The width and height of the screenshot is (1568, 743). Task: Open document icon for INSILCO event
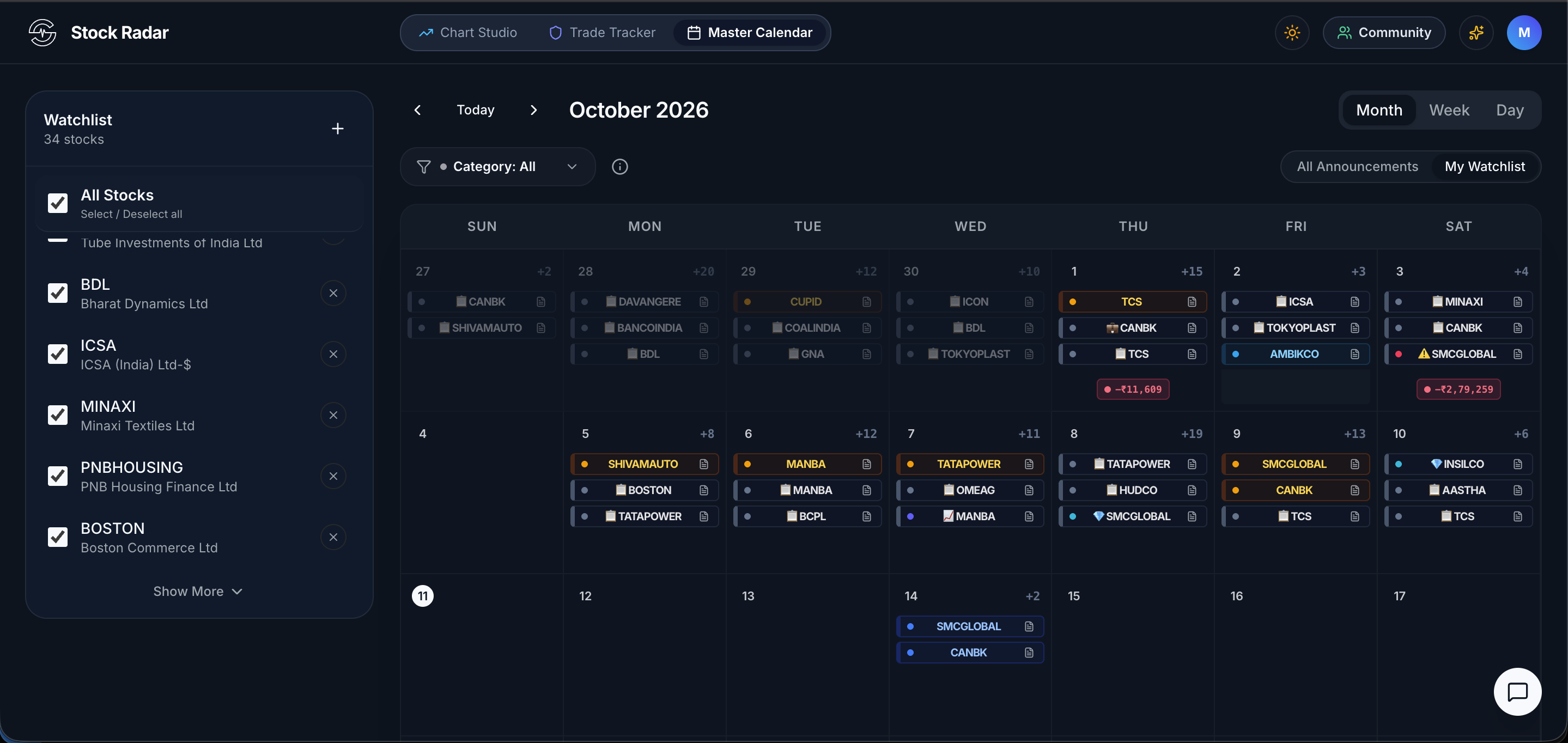coord(1517,464)
